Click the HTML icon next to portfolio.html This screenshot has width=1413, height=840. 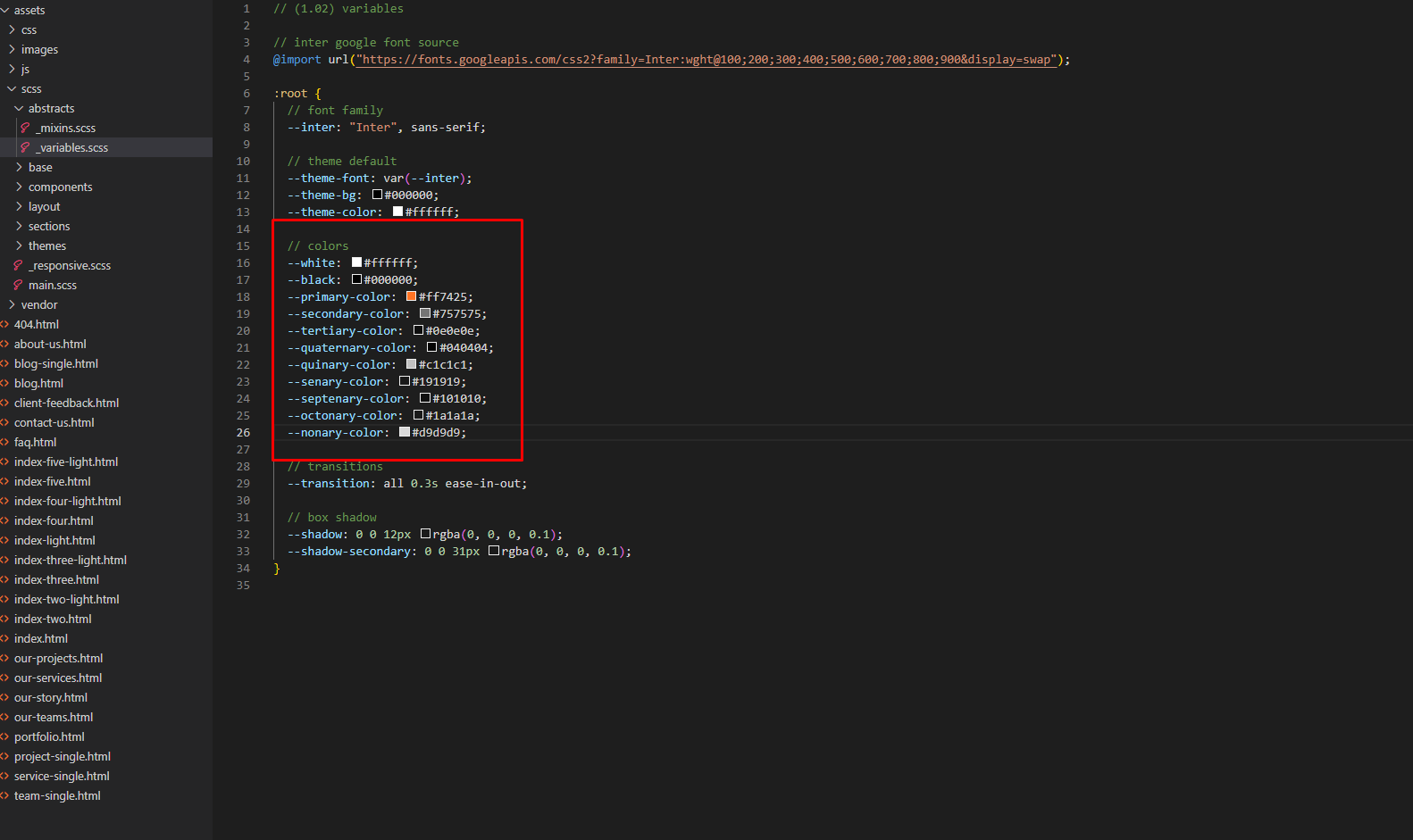(x=4, y=736)
